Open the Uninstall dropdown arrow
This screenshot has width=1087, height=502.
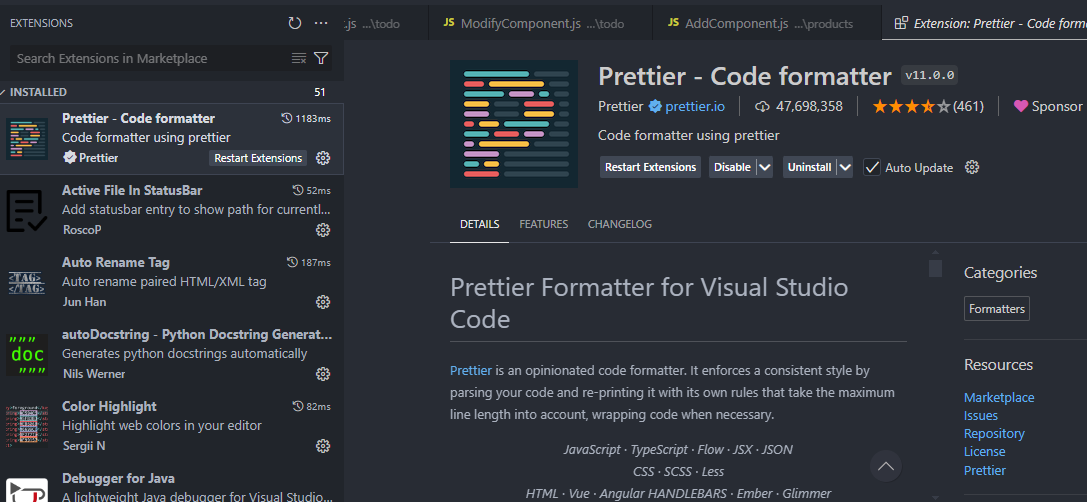(x=844, y=167)
